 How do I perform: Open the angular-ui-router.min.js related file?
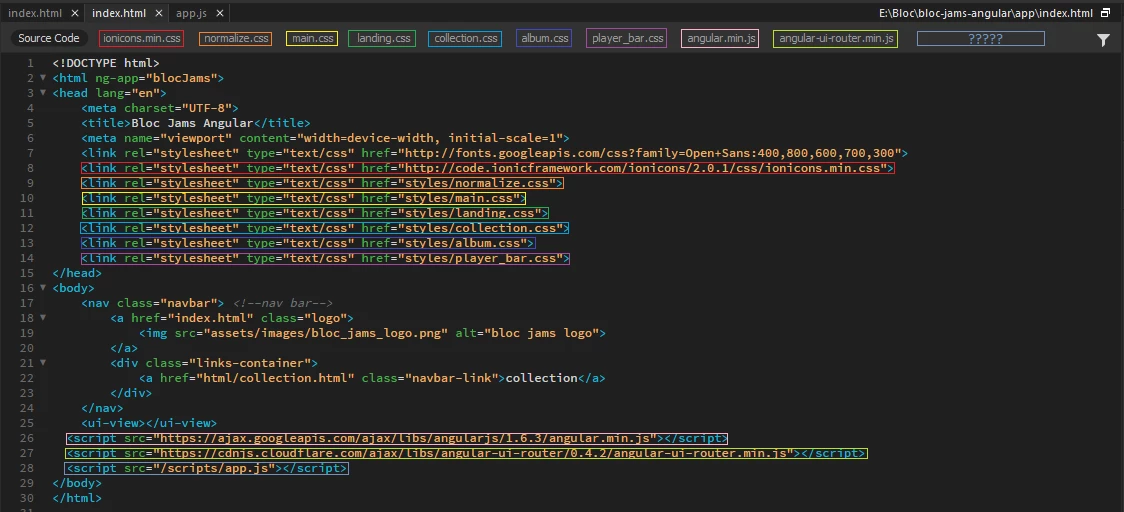837,38
